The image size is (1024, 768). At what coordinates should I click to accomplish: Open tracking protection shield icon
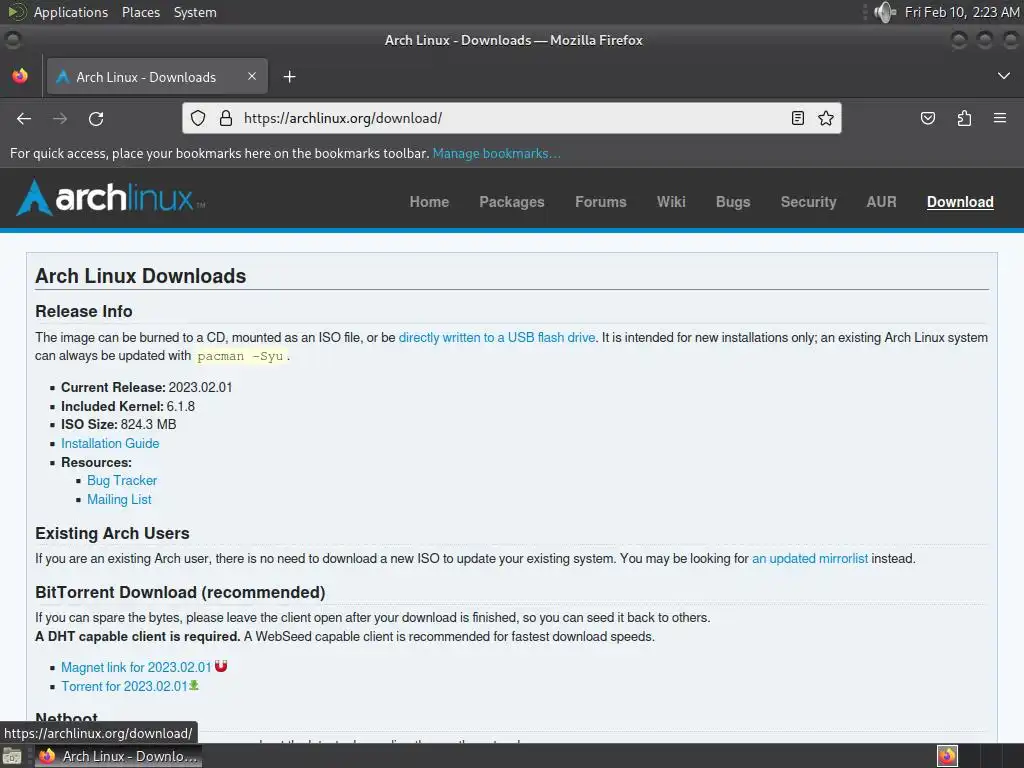point(198,118)
